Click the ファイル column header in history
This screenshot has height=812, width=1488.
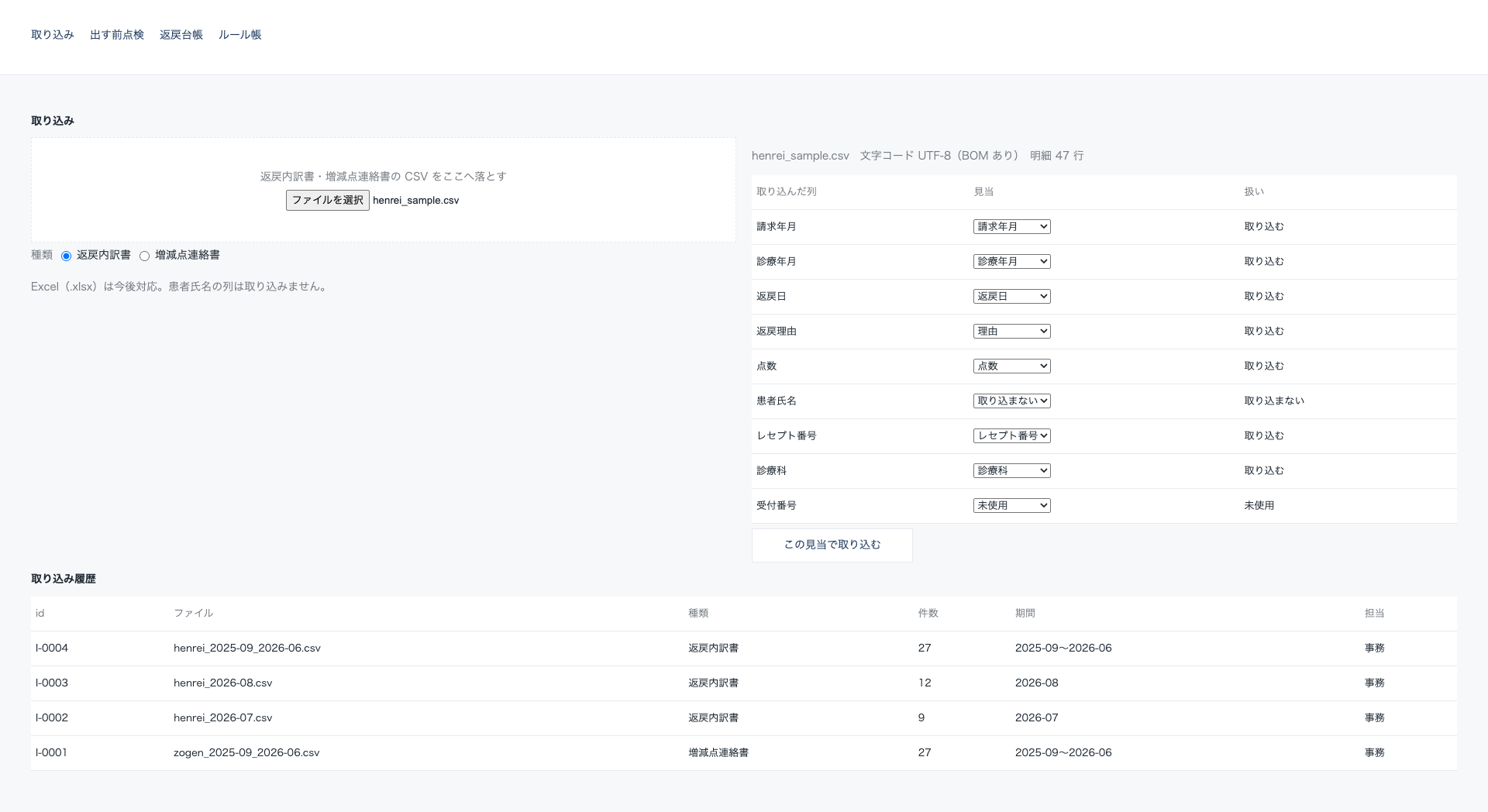tap(193, 614)
